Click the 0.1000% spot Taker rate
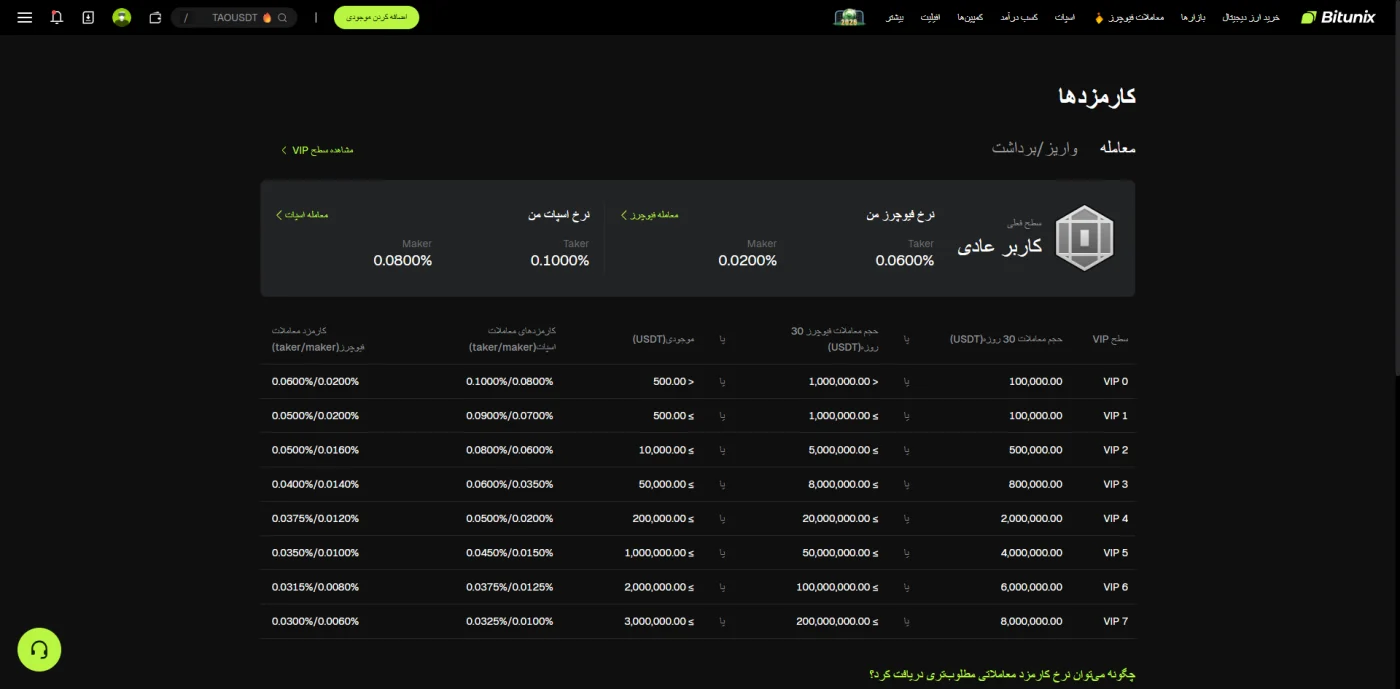Viewport: 1400px width, 689px height. [x=560, y=261]
